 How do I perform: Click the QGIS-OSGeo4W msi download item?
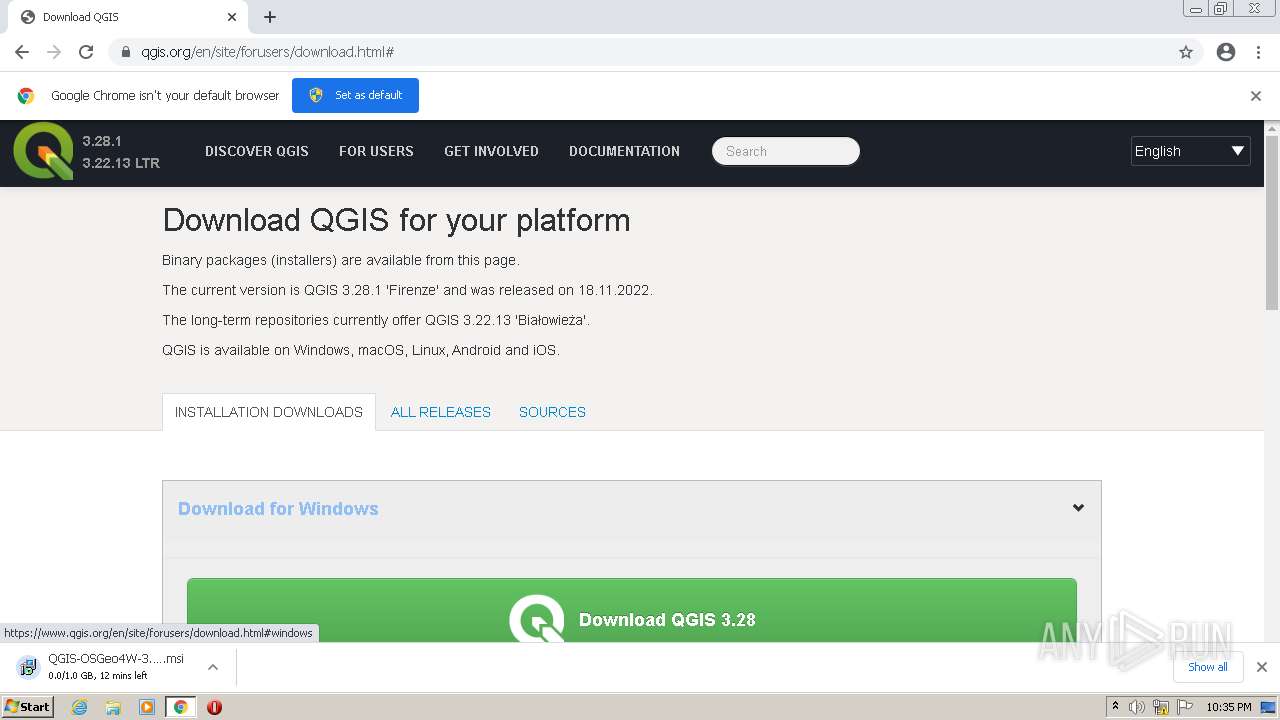point(118,667)
